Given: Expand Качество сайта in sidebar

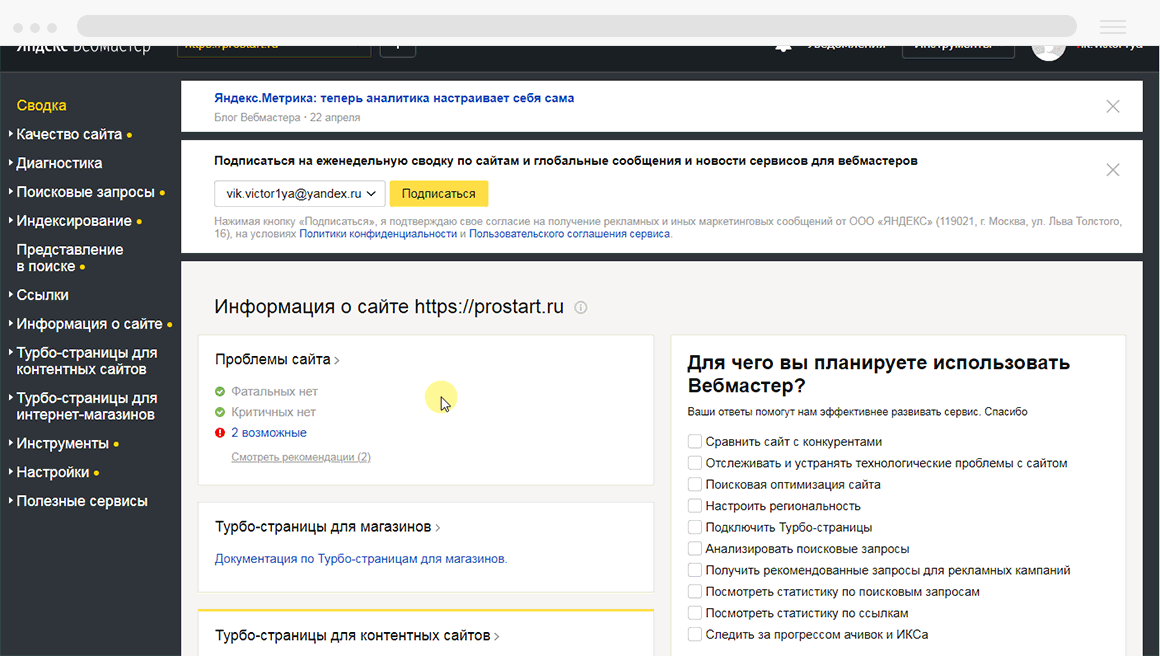Looking at the screenshot, I should tap(69, 135).
